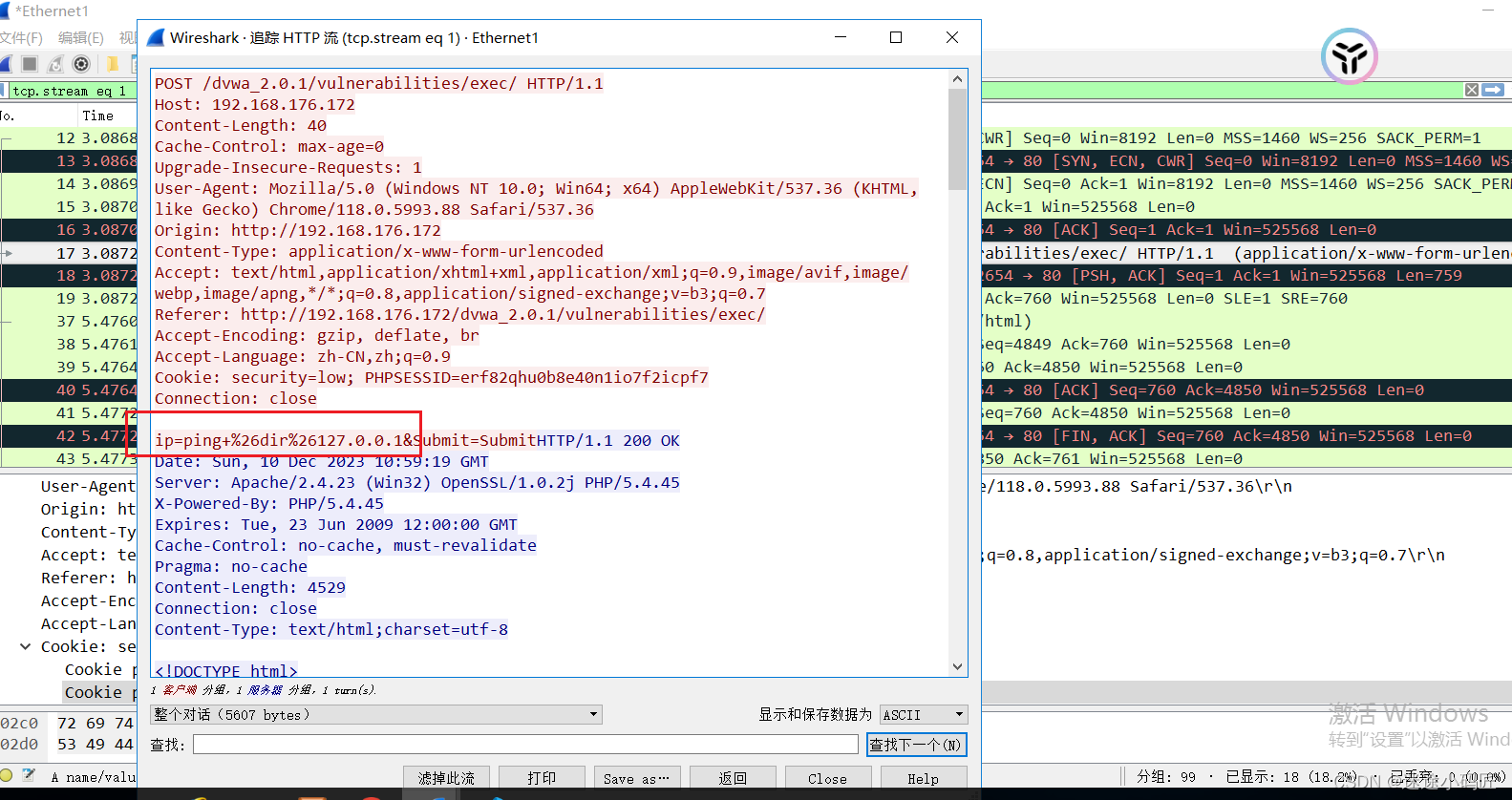Click the Host: 192.168.176.172 line

pyautogui.click(x=255, y=104)
